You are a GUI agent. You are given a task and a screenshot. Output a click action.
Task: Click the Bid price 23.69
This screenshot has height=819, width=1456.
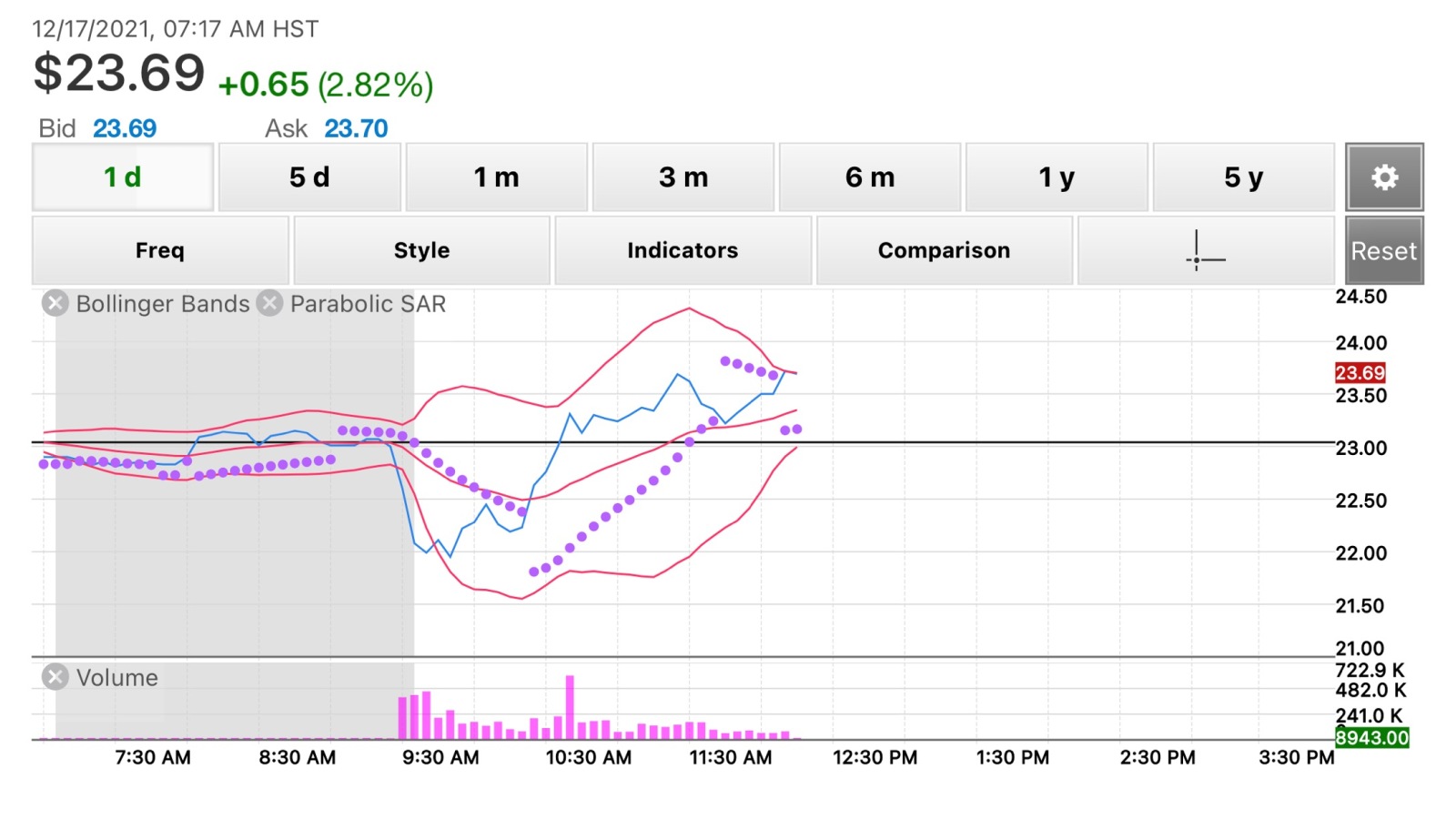[x=125, y=128]
